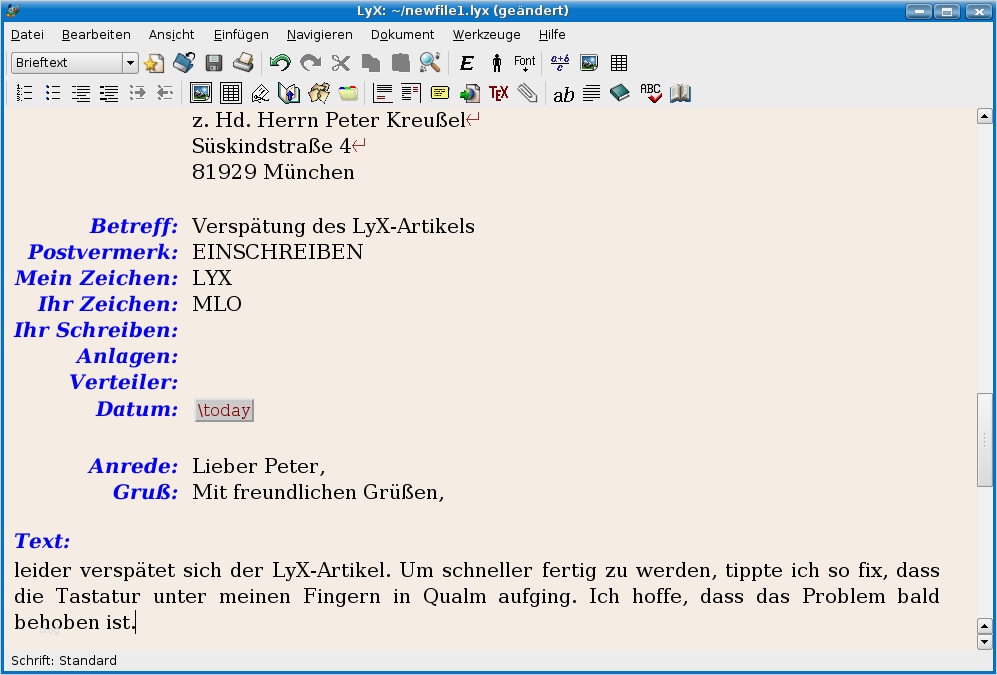This screenshot has height=675, width=997.
Task: Open the Navigieren menu
Action: pyautogui.click(x=319, y=34)
